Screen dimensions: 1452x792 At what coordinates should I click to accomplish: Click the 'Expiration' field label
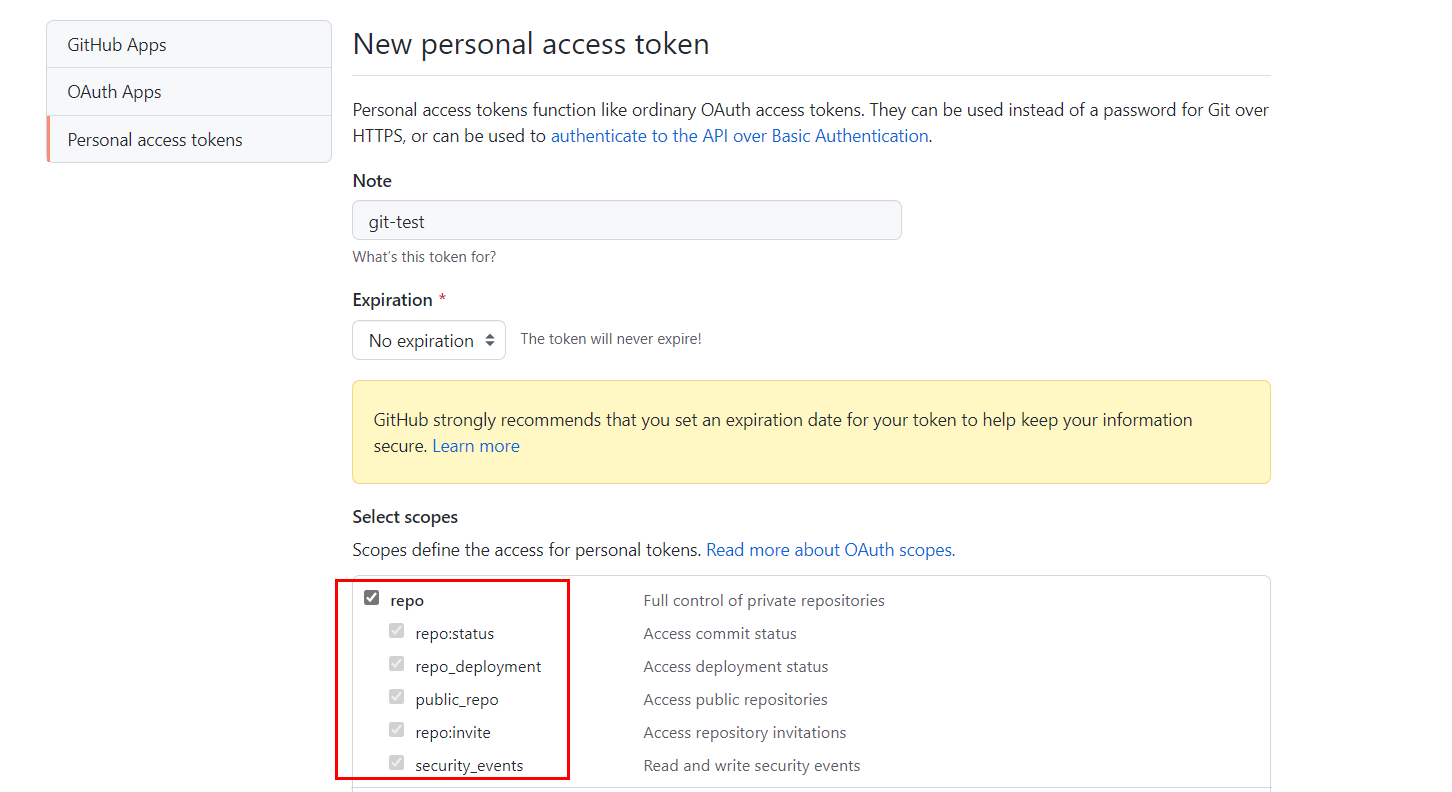coord(393,300)
